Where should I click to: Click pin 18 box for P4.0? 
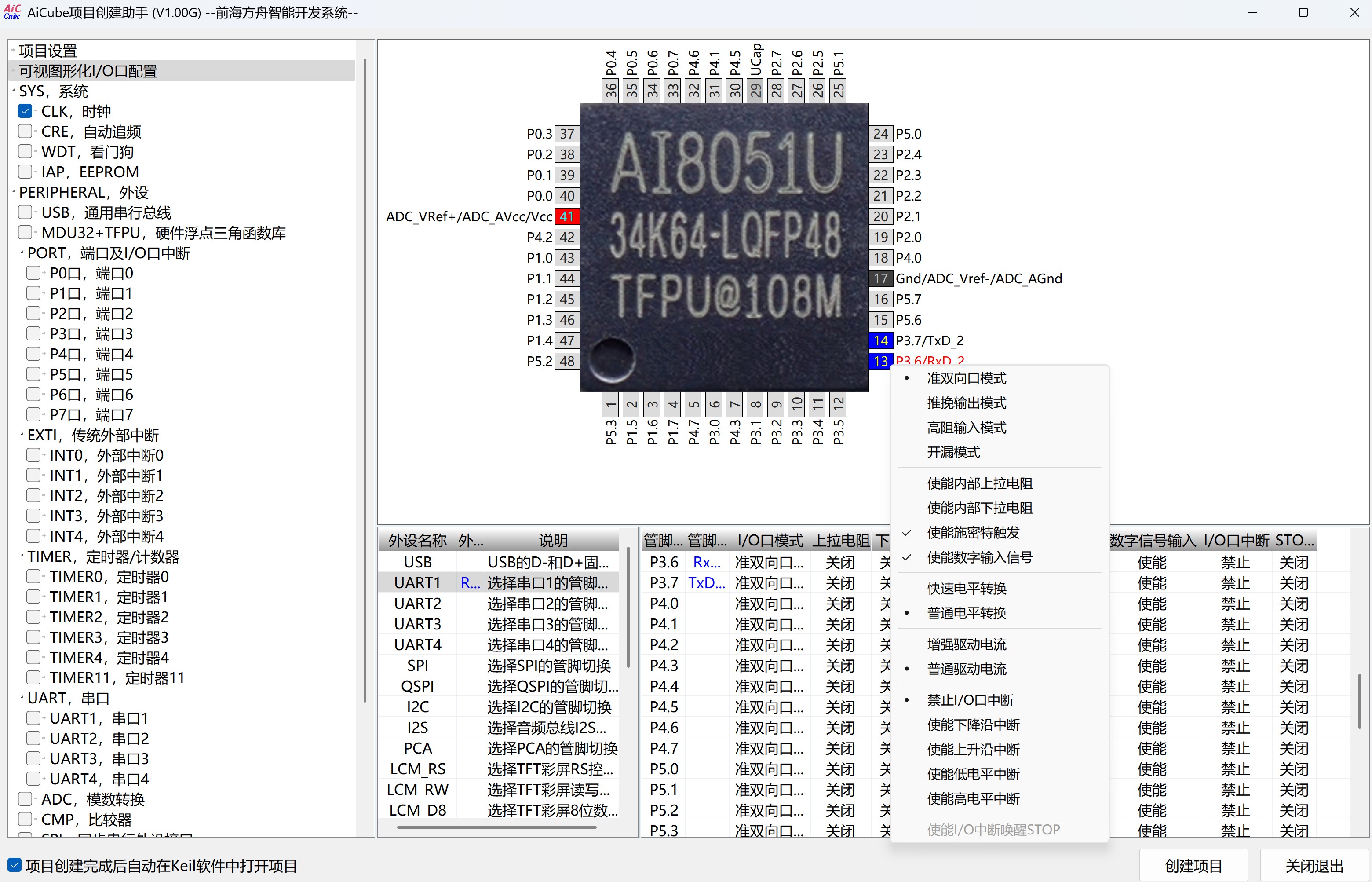880,258
